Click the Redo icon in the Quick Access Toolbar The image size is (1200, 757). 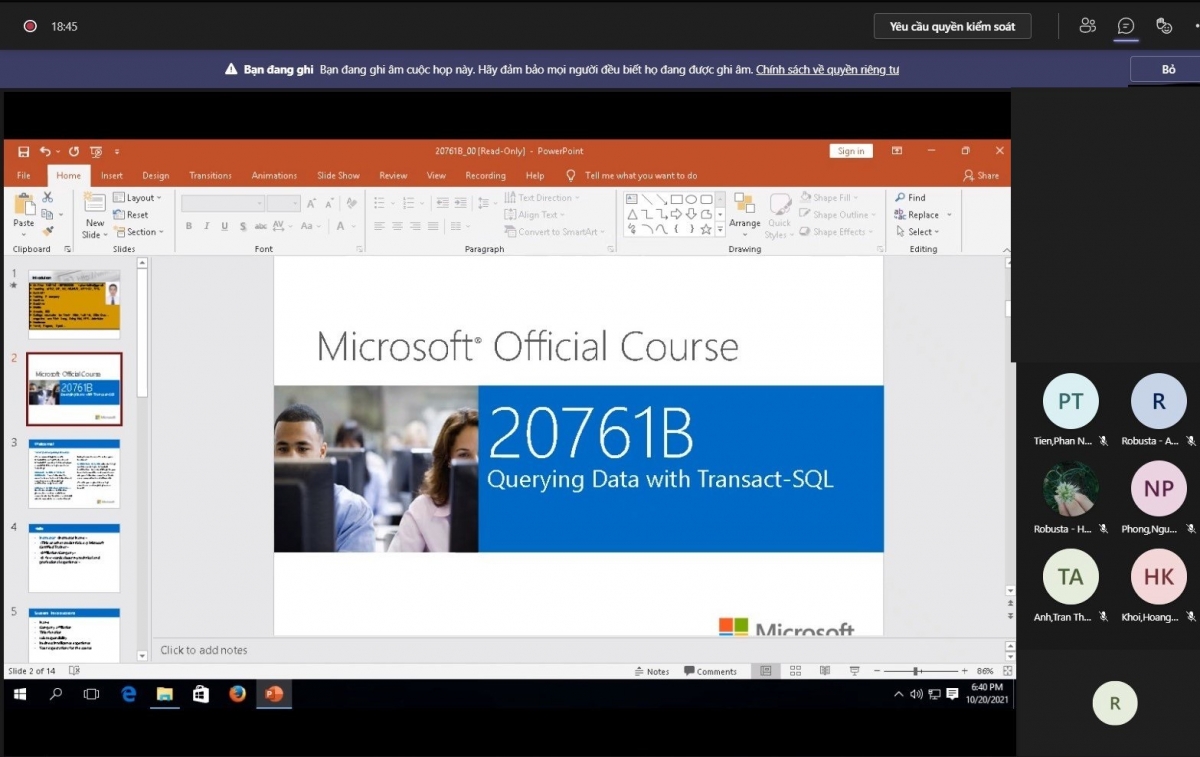pyautogui.click(x=75, y=151)
